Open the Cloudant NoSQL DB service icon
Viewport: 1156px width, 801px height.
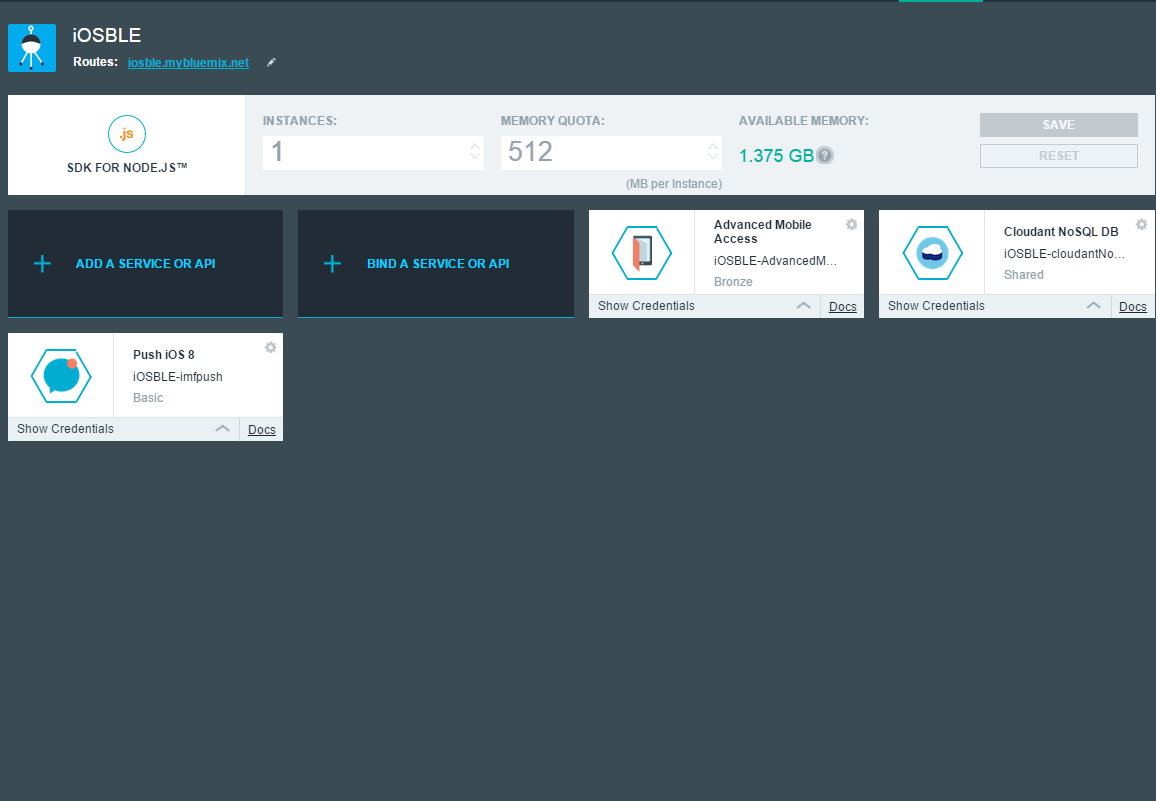(933, 253)
